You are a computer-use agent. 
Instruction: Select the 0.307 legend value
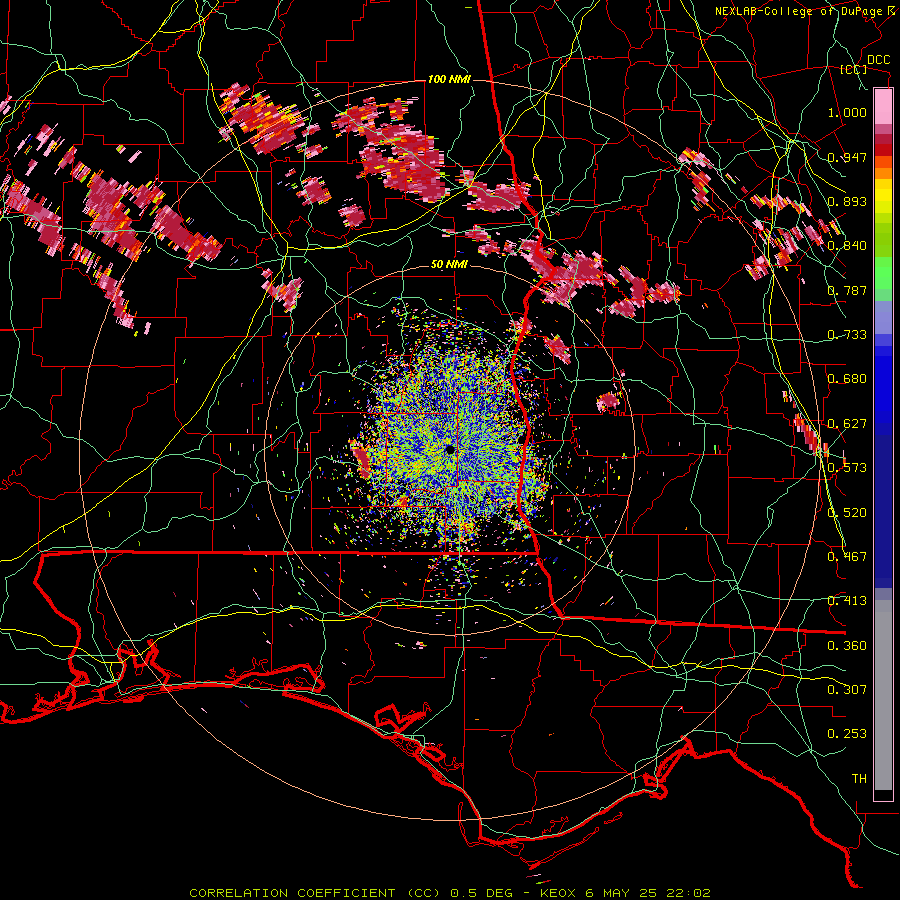(847, 690)
